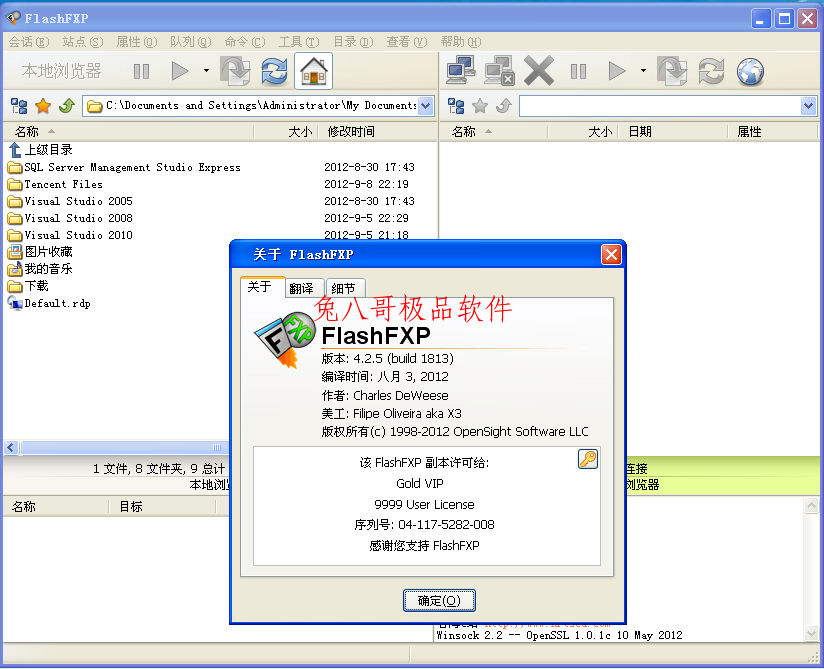Select the SQL Server Management Studio Express folder
Image resolution: width=824 pixels, height=669 pixels.
point(124,167)
